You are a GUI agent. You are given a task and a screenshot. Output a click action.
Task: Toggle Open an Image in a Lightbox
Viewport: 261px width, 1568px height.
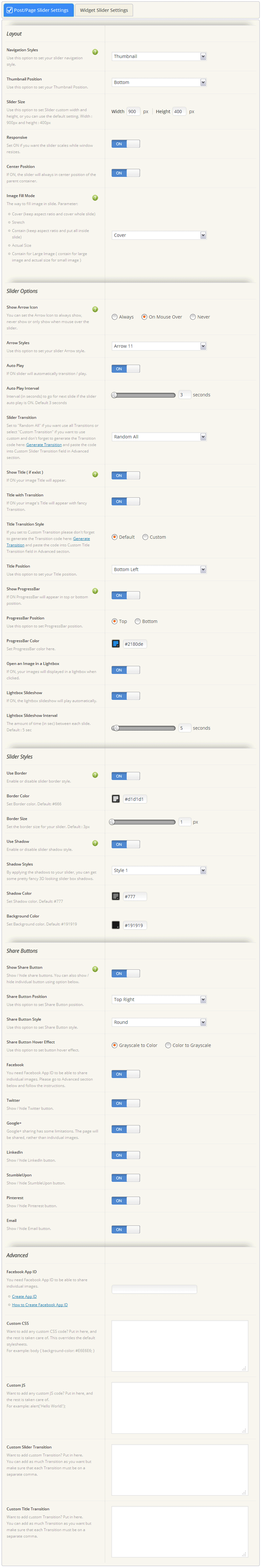126,670
